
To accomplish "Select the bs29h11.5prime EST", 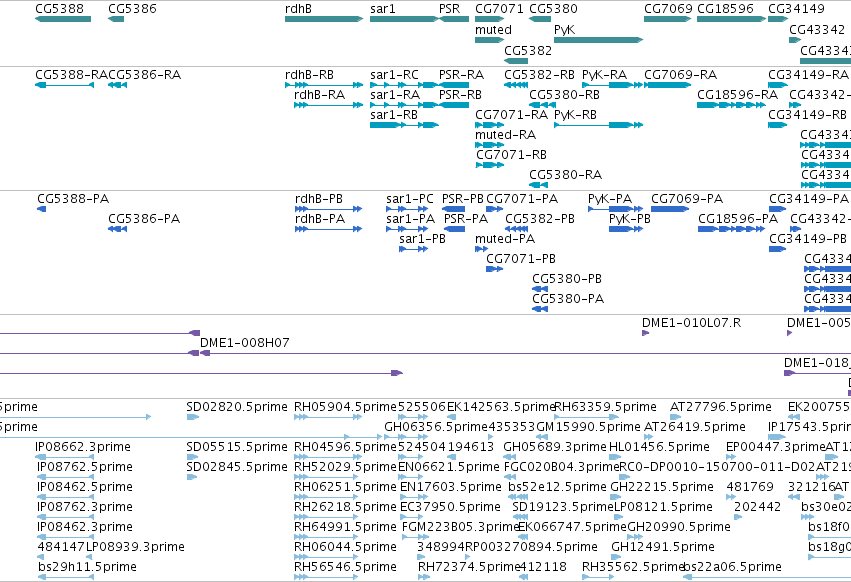I will 66,577.
